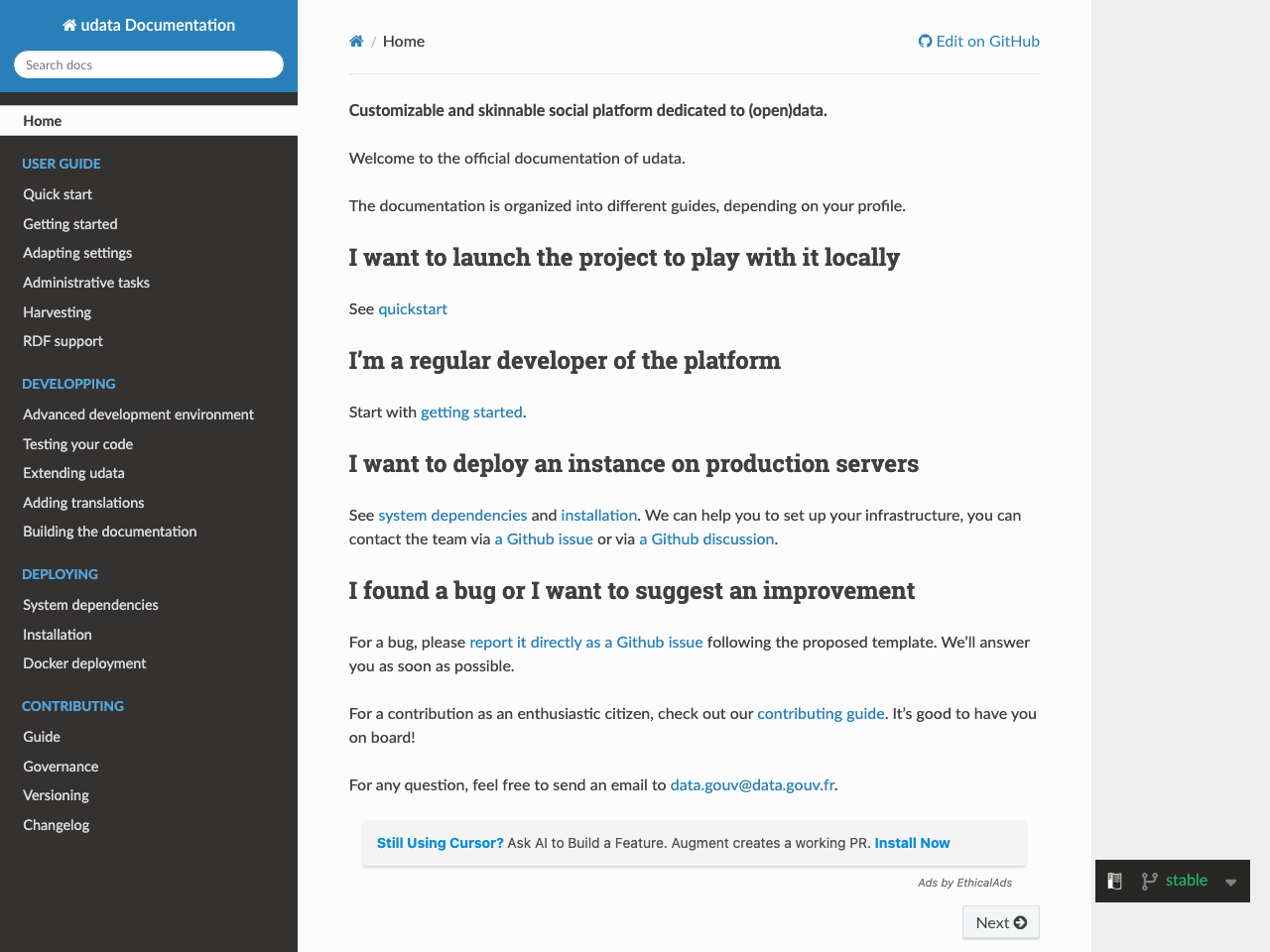The image size is (1270, 952).
Task: Select Harvesting under User Guide
Action: click(x=57, y=312)
